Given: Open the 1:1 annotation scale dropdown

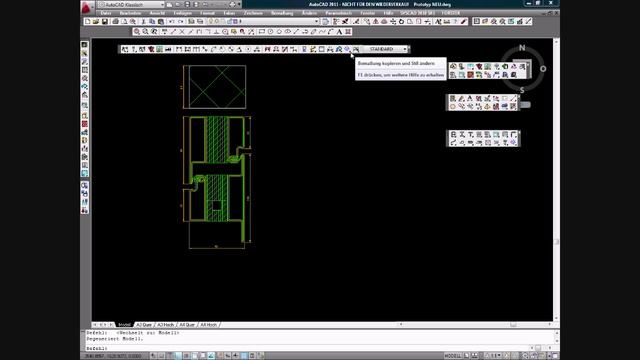Looking at the screenshot, I should click(x=495, y=356).
